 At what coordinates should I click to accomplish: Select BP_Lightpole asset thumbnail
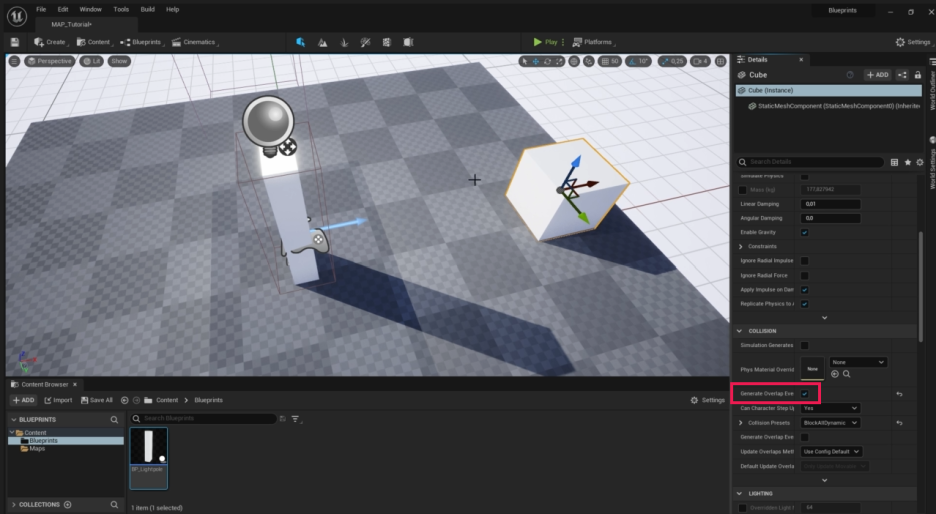click(149, 458)
